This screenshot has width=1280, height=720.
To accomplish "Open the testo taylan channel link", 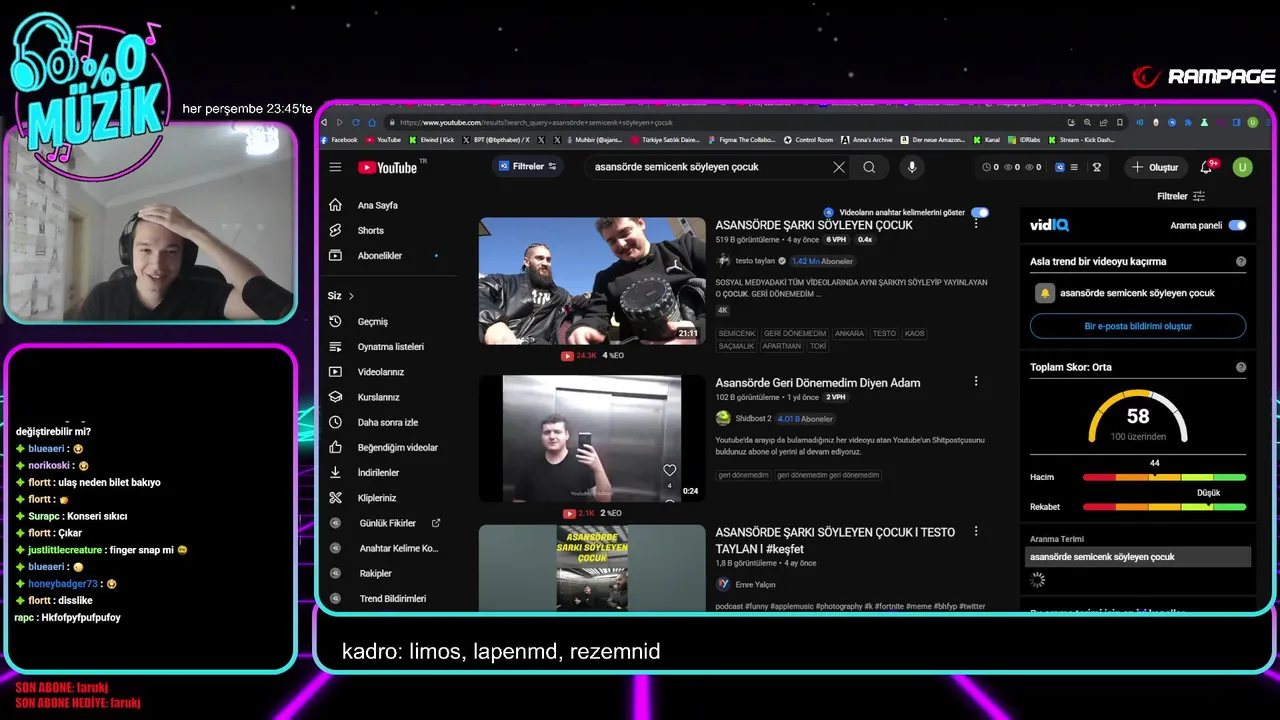I will point(757,261).
